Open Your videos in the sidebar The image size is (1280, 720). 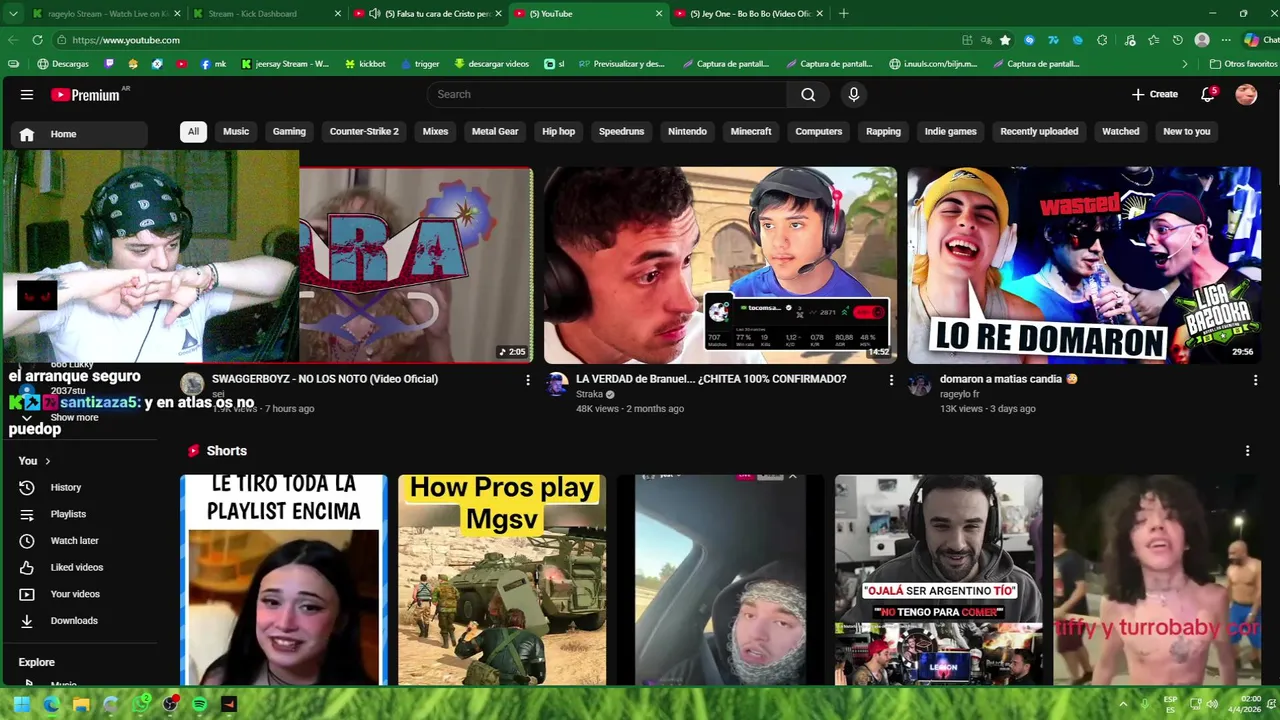pyautogui.click(x=75, y=594)
